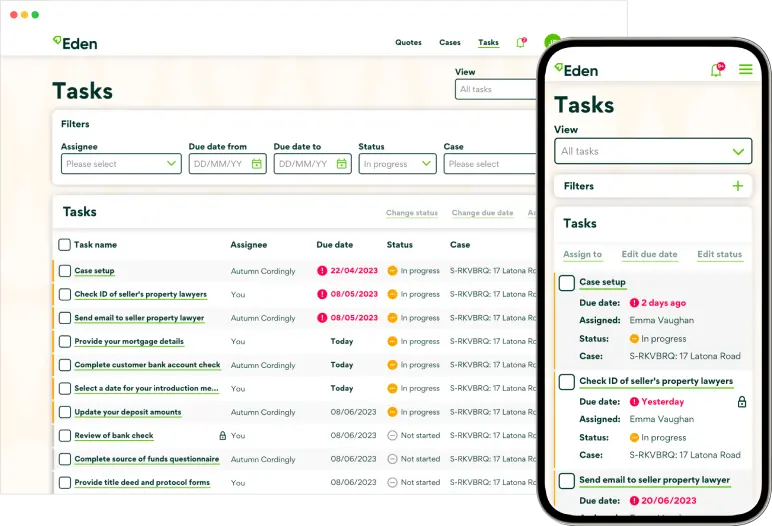The height and width of the screenshot is (526, 772).
Task: Click Not started icon for Complete source of funds
Action: click(x=392, y=459)
